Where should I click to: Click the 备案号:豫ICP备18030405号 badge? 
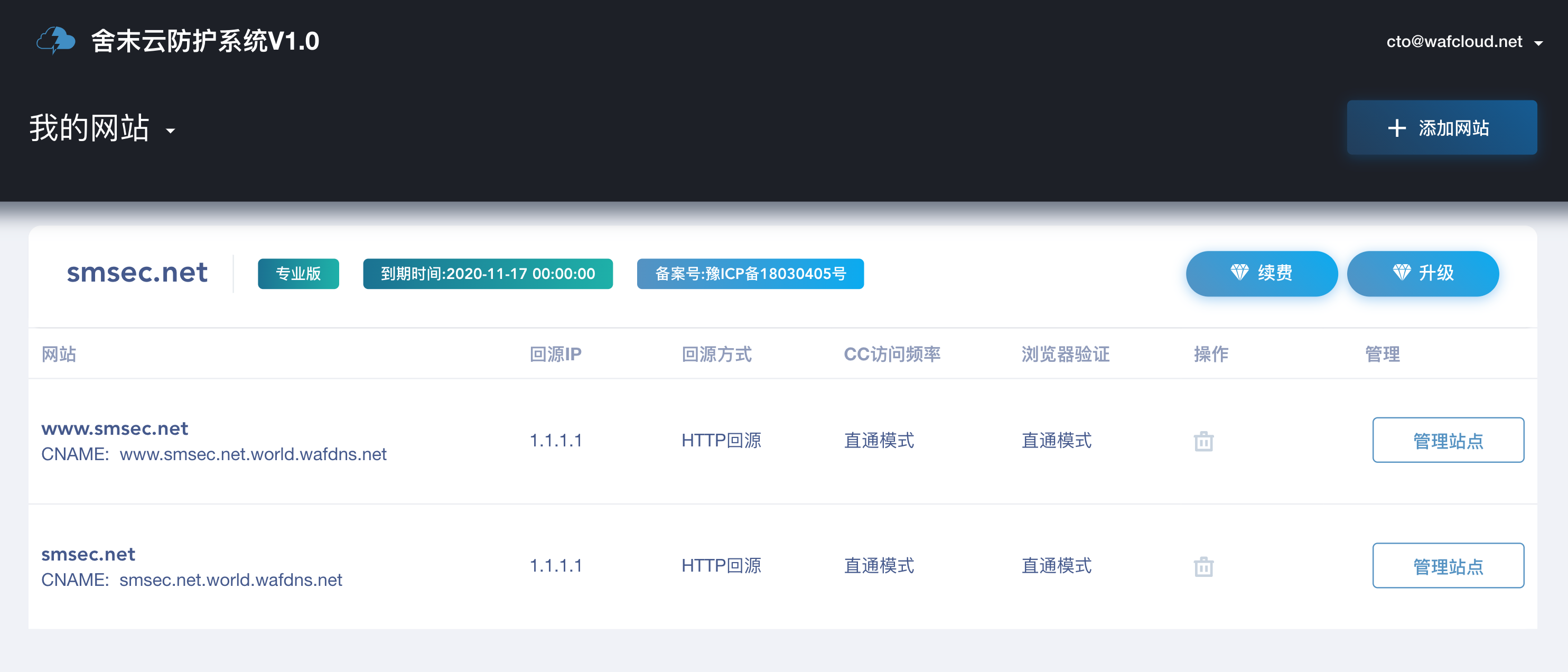[750, 273]
